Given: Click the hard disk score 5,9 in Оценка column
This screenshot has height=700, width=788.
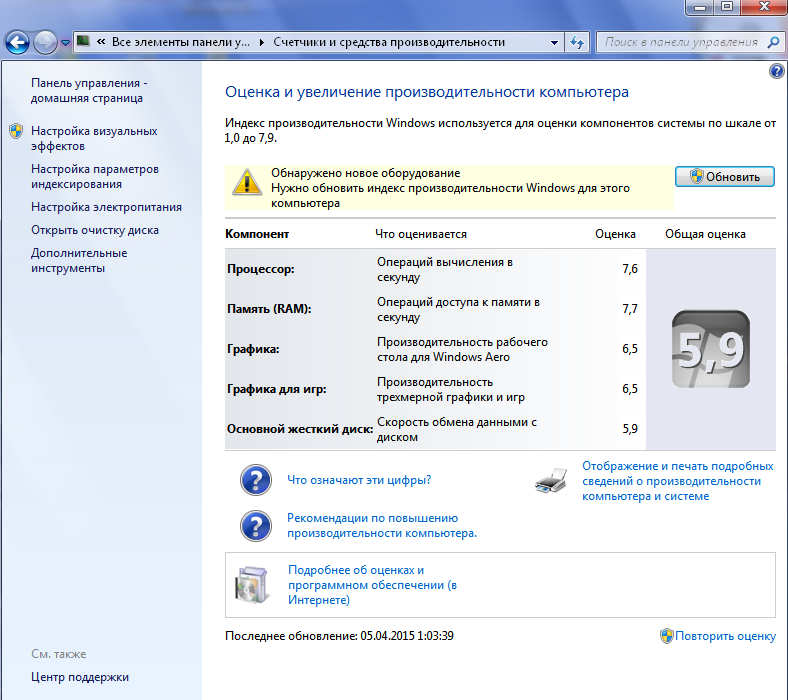Looking at the screenshot, I should tap(630, 429).
